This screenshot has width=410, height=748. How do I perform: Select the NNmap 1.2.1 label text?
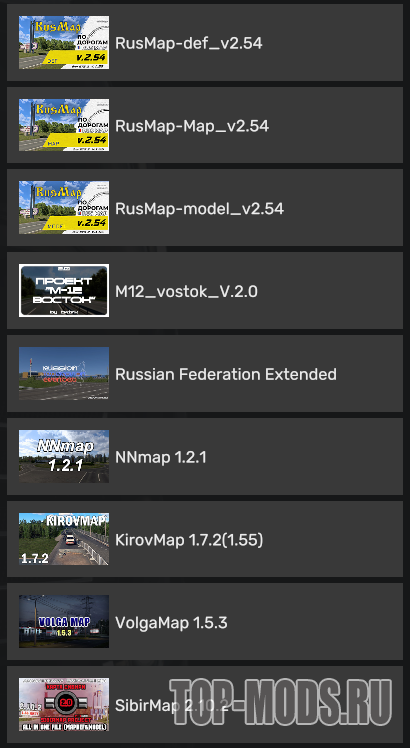(x=161, y=457)
